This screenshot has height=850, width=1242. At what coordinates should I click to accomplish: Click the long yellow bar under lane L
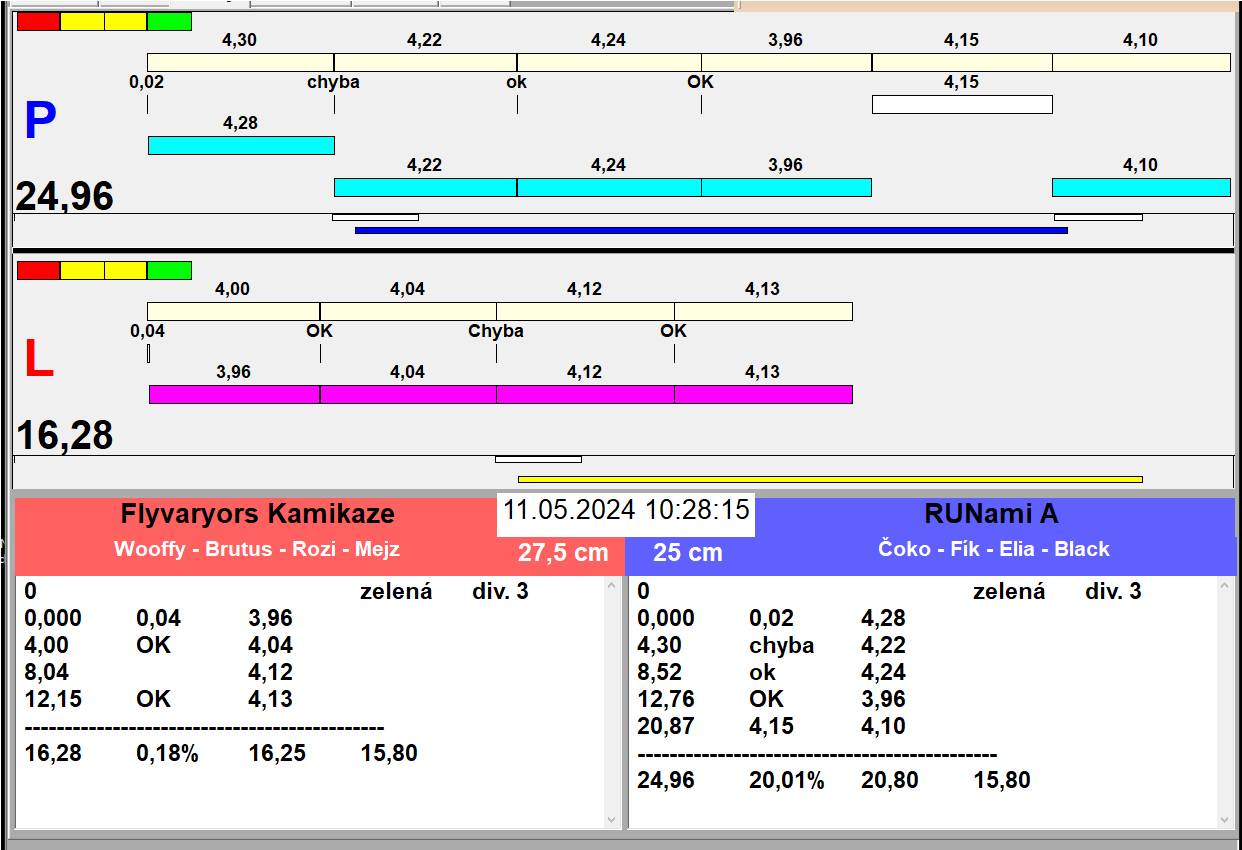[x=830, y=479]
